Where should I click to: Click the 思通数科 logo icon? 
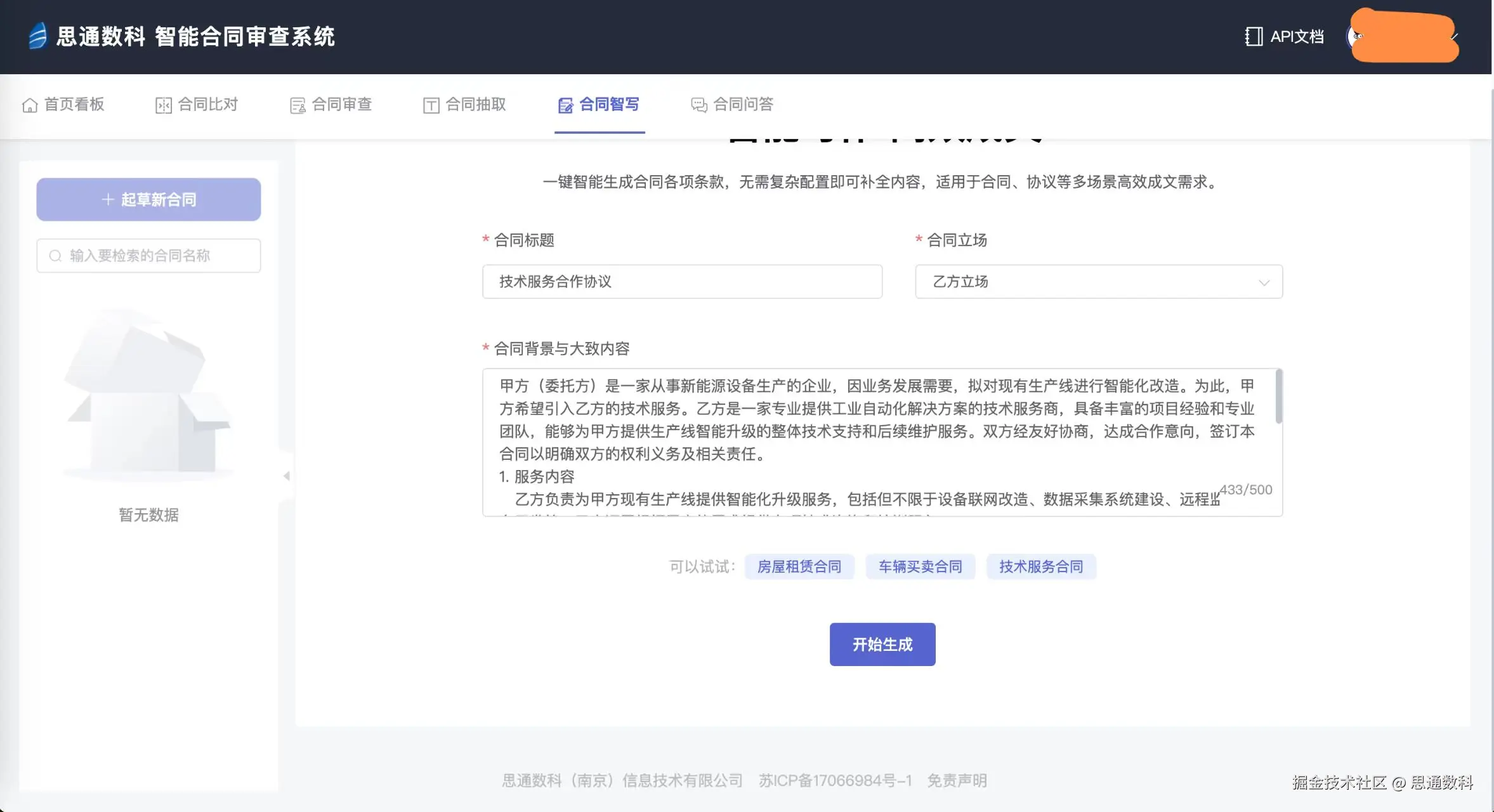[x=38, y=36]
